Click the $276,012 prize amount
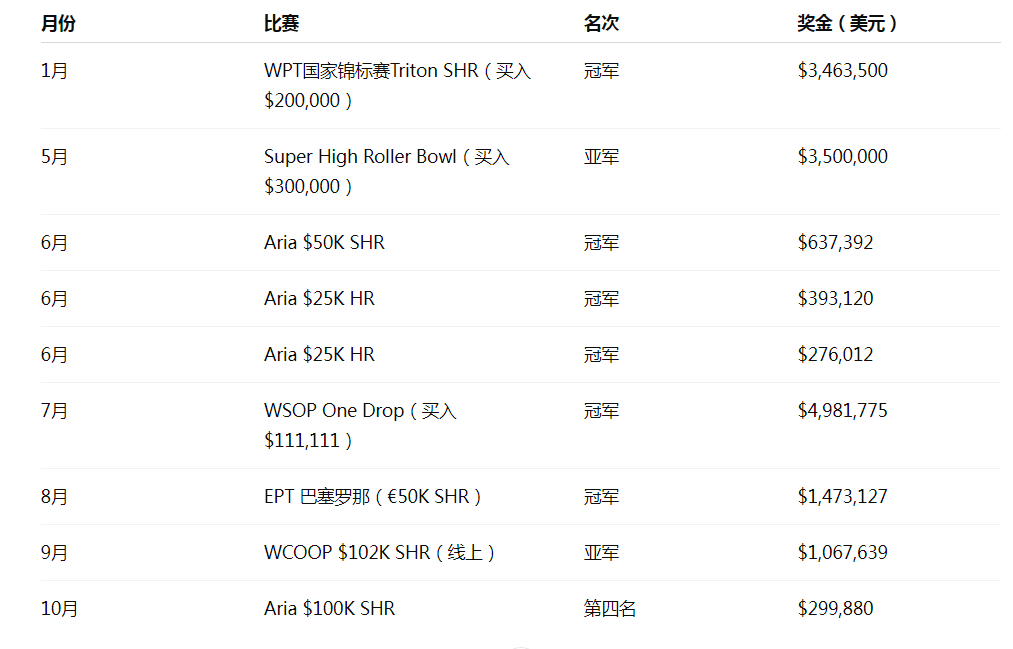The width and height of the screenshot is (1013, 649). pos(835,355)
